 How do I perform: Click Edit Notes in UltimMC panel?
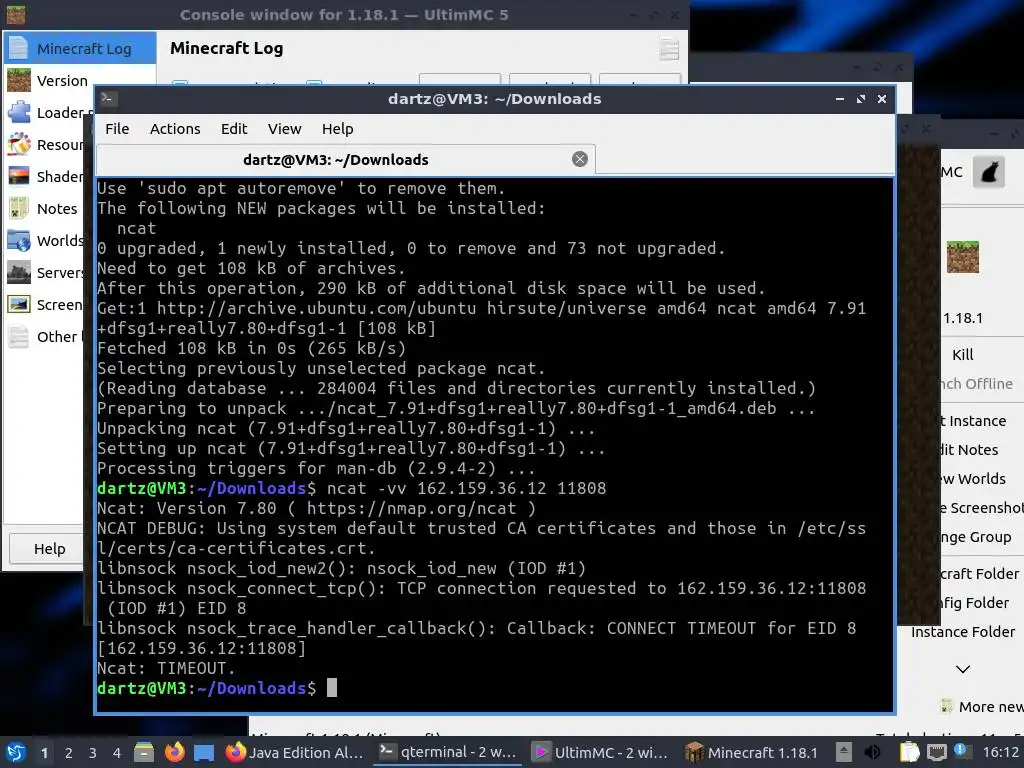[970, 450]
